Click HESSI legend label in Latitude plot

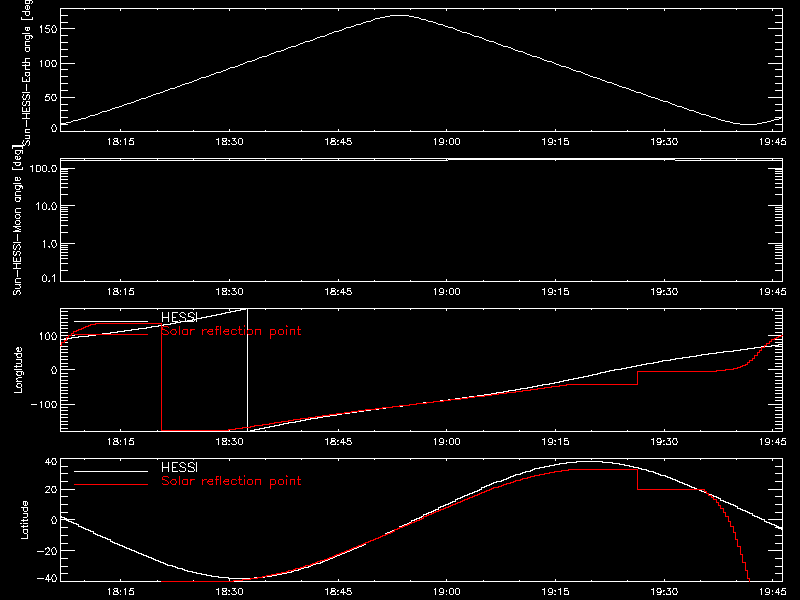(179, 467)
